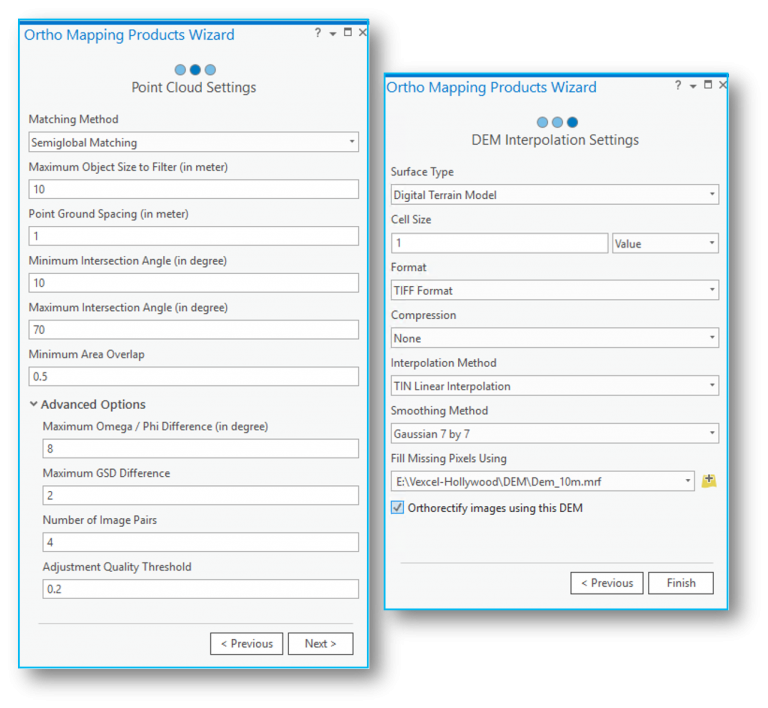Image resolution: width=768 pixels, height=708 pixels.
Task: Open Matching Method dropdown
Action: click(193, 142)
